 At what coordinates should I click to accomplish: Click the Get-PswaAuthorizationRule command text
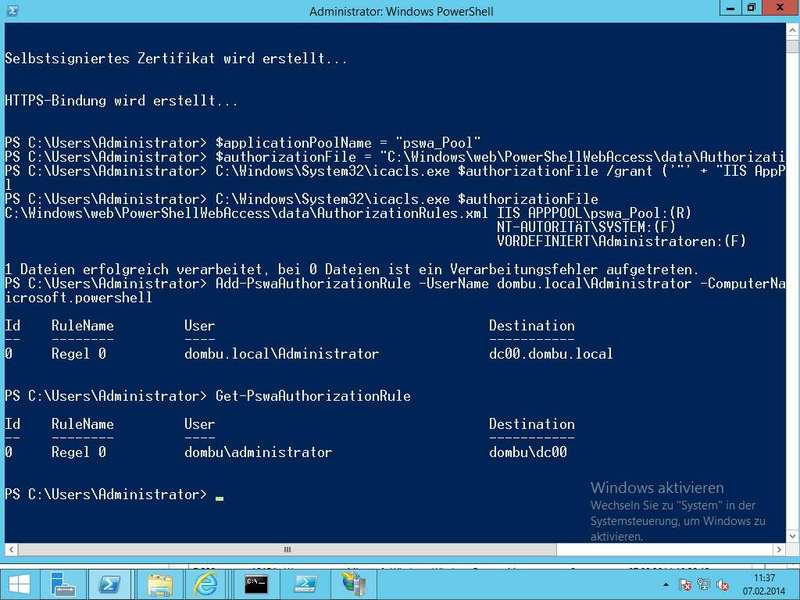click(x=313, y=396)
